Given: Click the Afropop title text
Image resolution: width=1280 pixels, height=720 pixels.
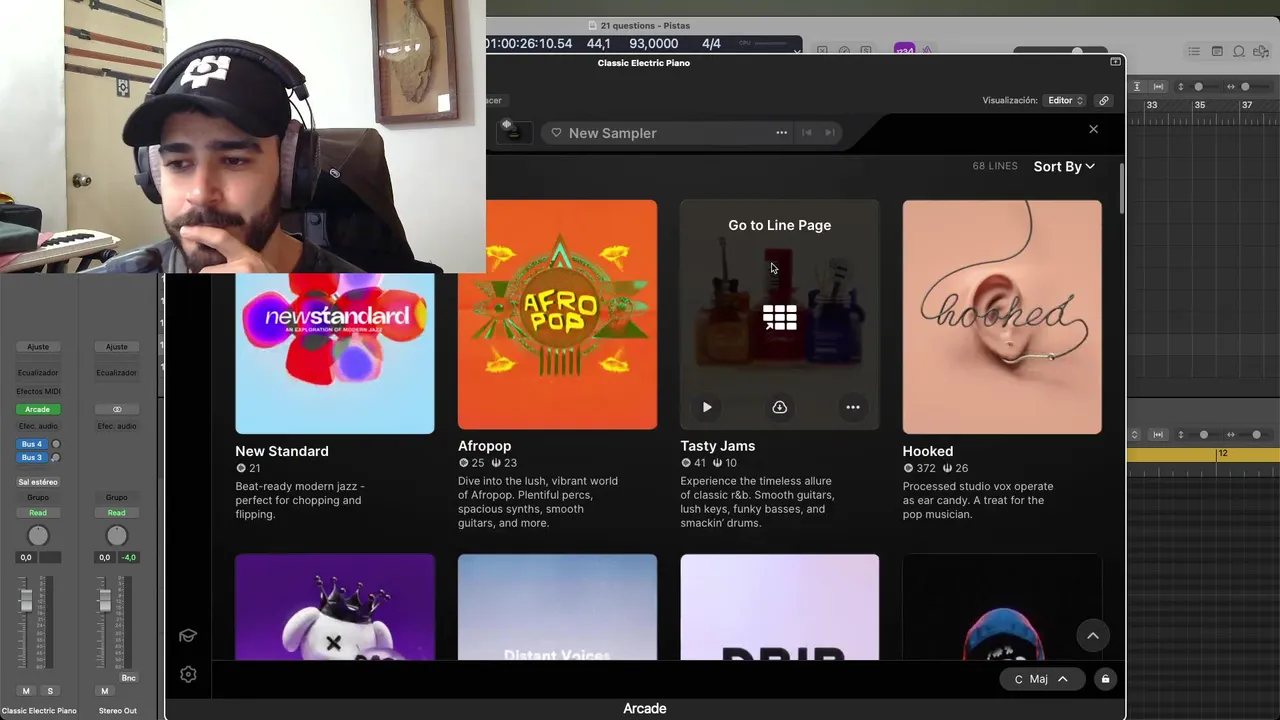Looking at the screenshot, I should (484, 446).
